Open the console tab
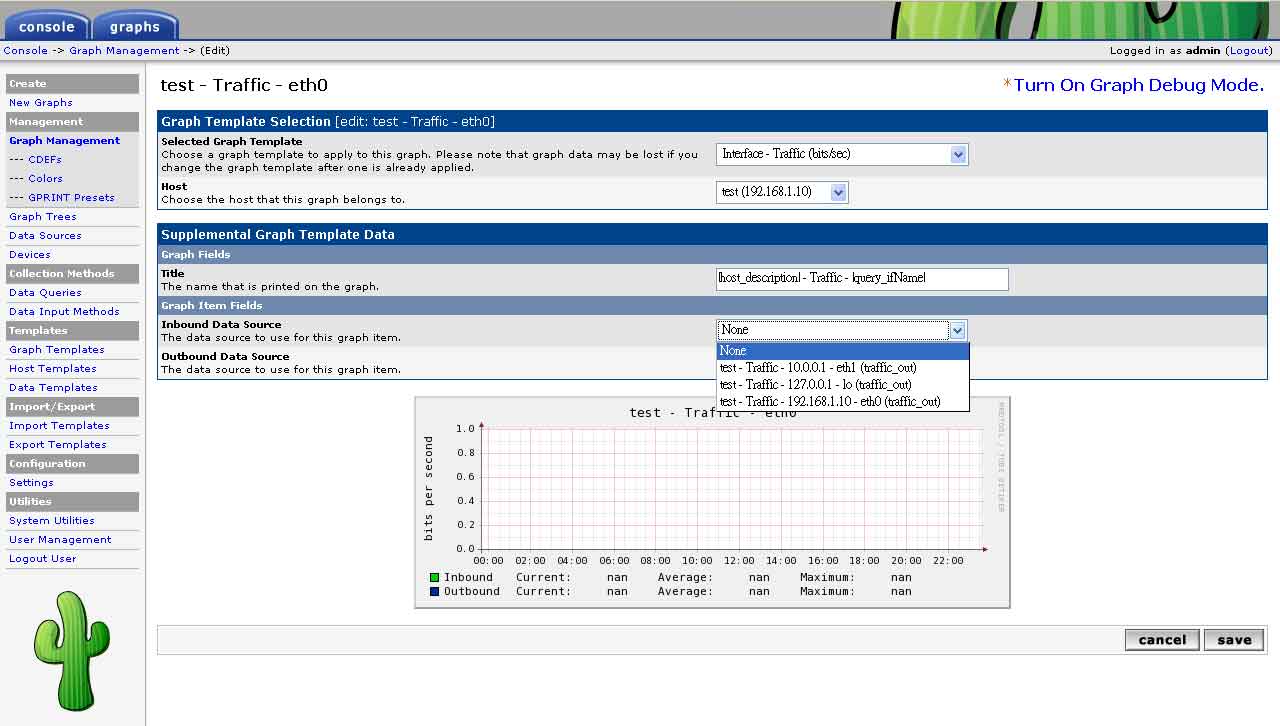Viewport: 1280px width, 726px height. pyautogui.click(x=47, y=26)
